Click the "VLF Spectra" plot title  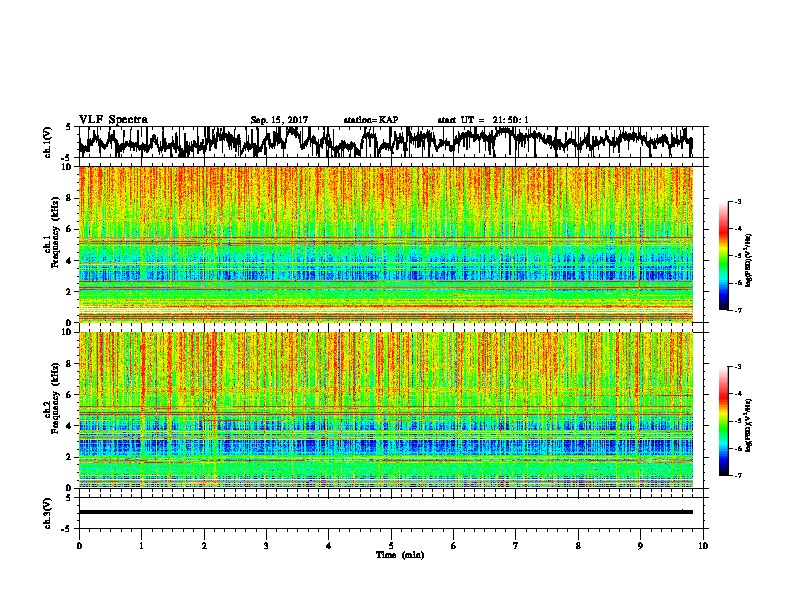click(113, 119)
